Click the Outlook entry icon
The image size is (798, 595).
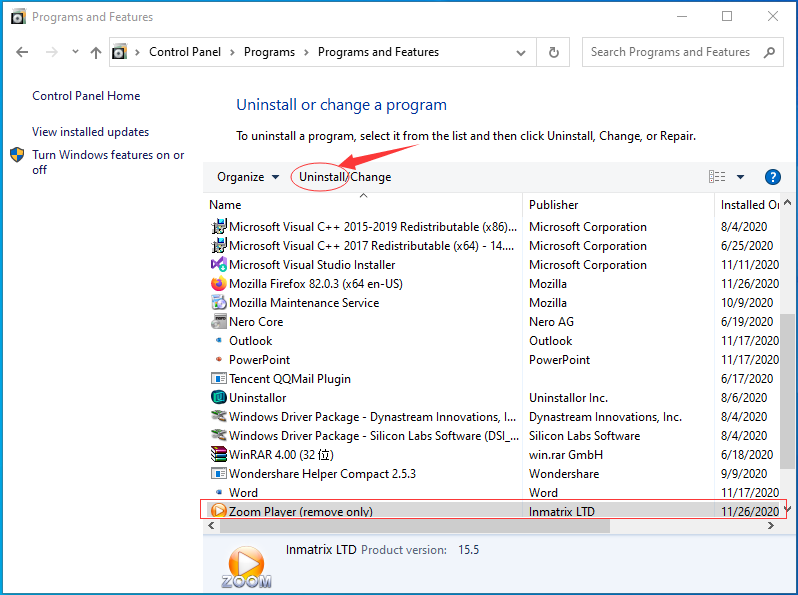point(219,340)
